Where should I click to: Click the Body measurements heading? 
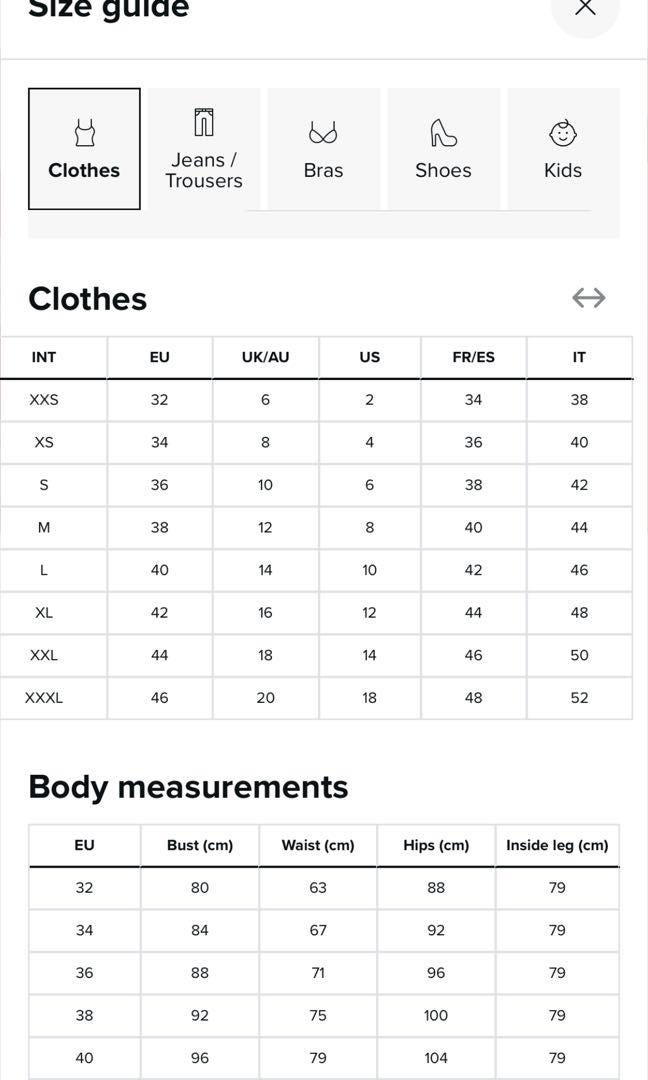pos(188,787)
